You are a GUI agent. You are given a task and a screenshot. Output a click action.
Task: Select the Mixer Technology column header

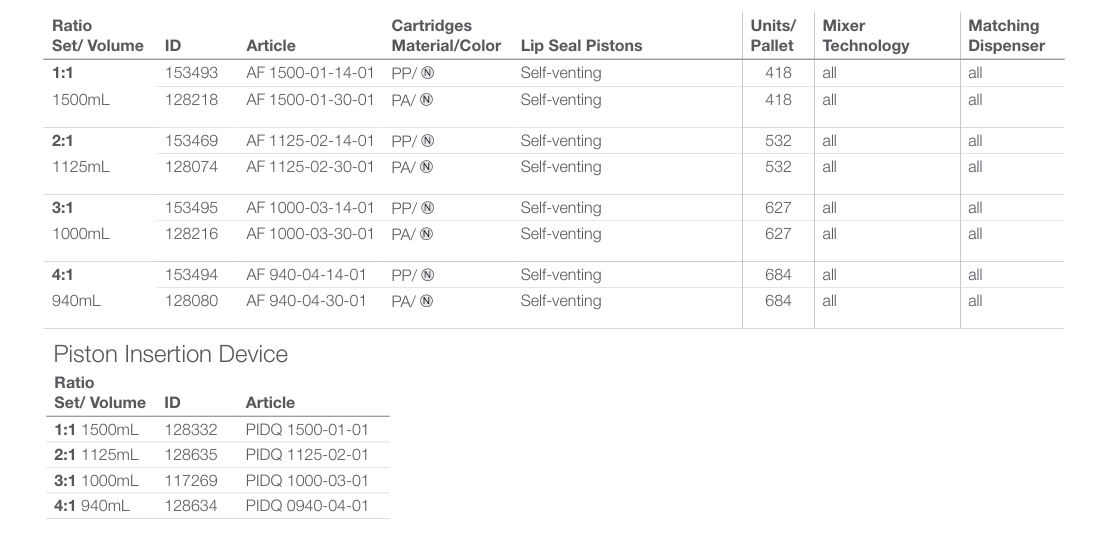(x=865, y=35)
